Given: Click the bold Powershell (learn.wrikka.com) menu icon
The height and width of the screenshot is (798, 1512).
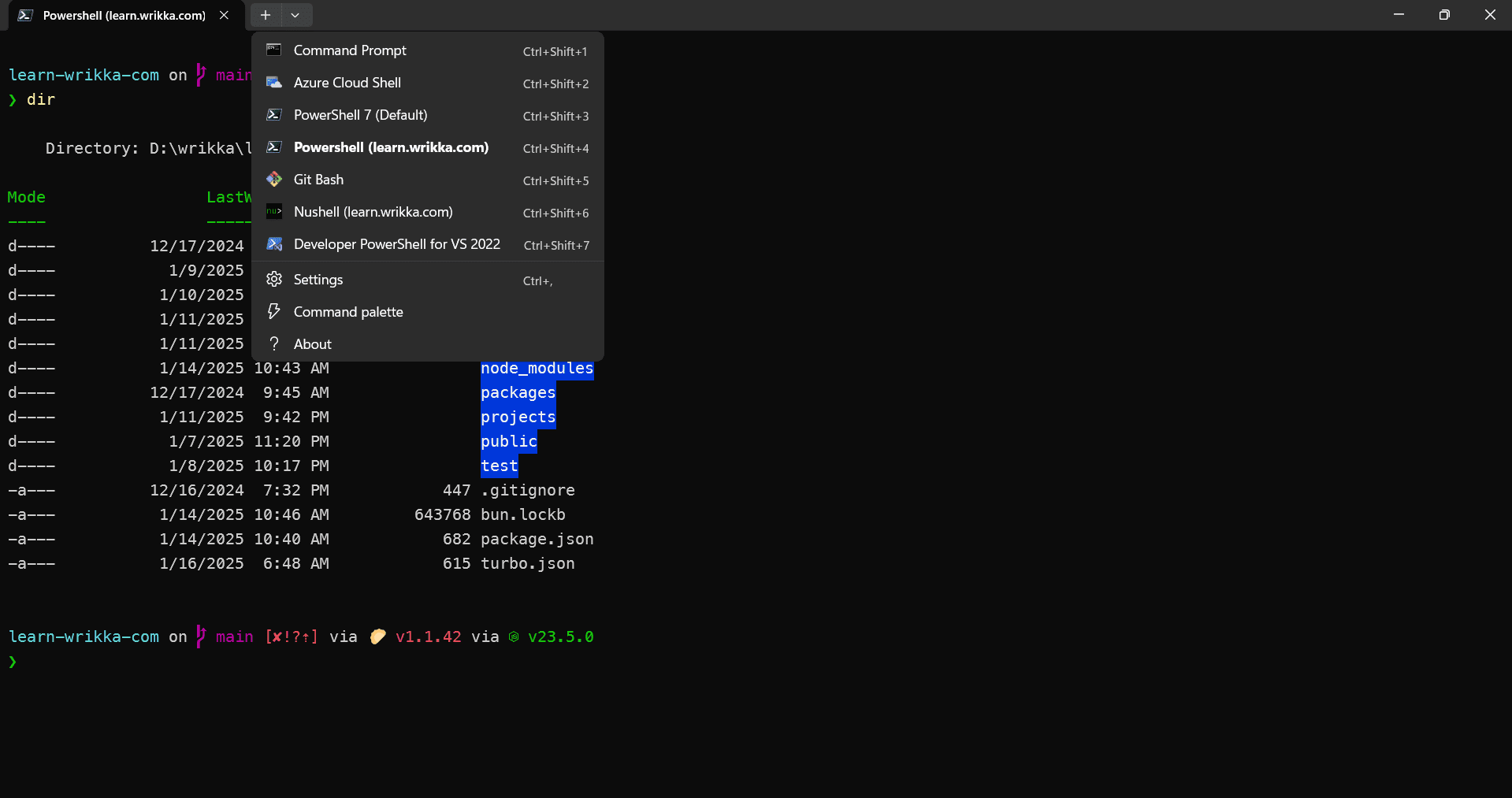Looking at the screenshot, I should click(x=273, y=147).
